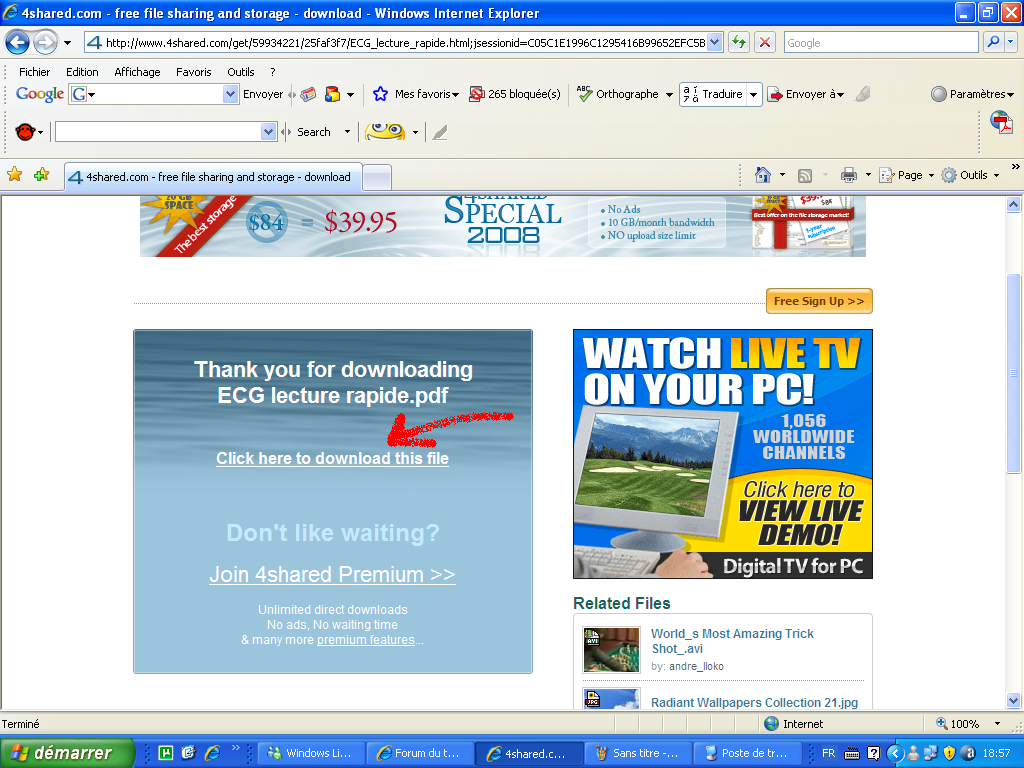1024x768 pixels.
Task: Click the Favorites Center star icon
Action: (x=14, y=174)
